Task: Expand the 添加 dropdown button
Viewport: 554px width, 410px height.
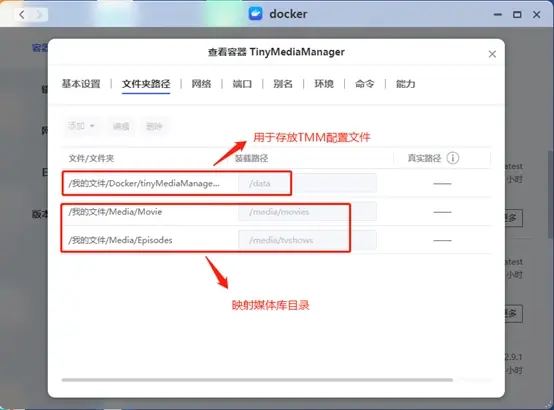Action: point(82,126)
